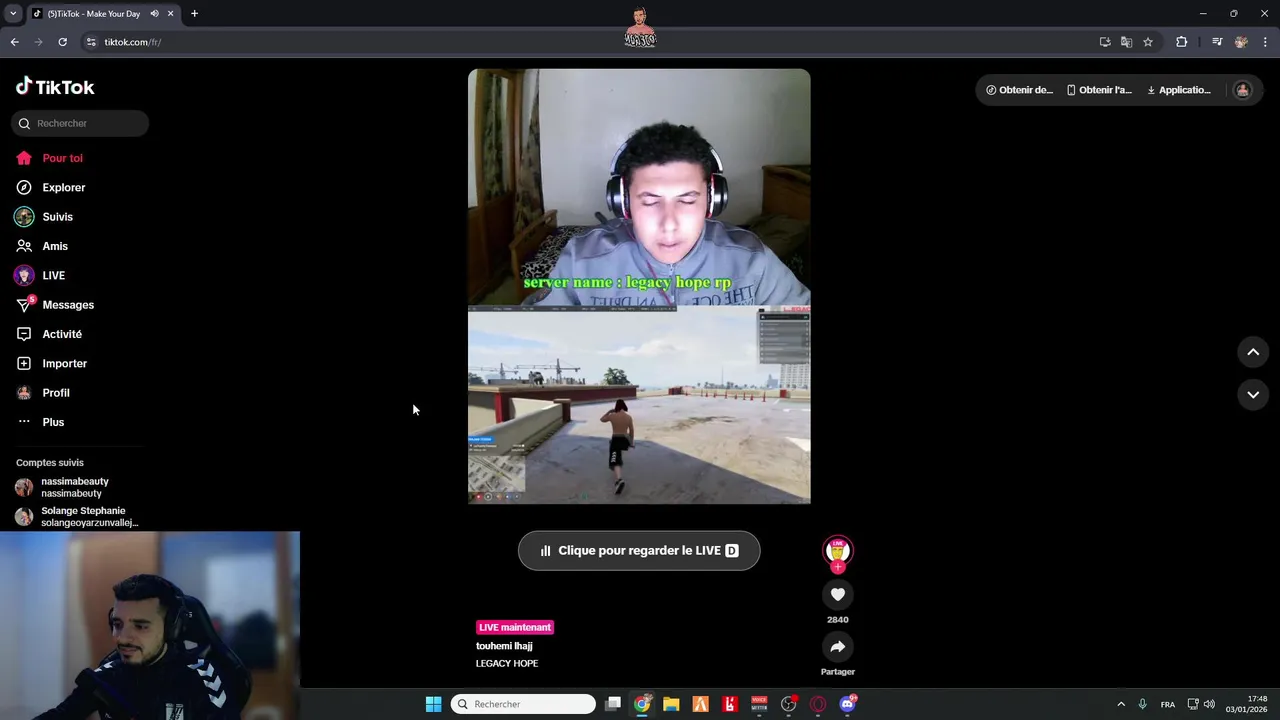Image resolution: width=1280 pixels, height=720 pixels.
Task: Open the Pour toi feed
Action: pos(49,158)
